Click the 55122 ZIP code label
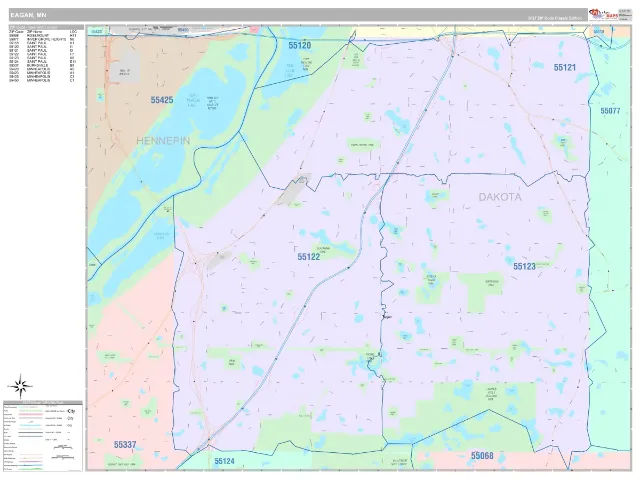The height and width of the screenshot is (480, 640). click(x=309, y=256)
